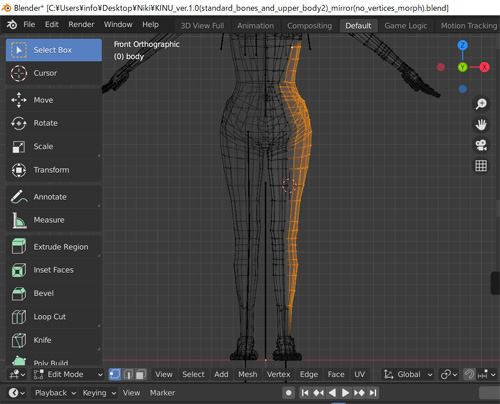Viewport: 500px width, 404px height.
Task: Choose the Bevel tool
Action: point(53,293)
